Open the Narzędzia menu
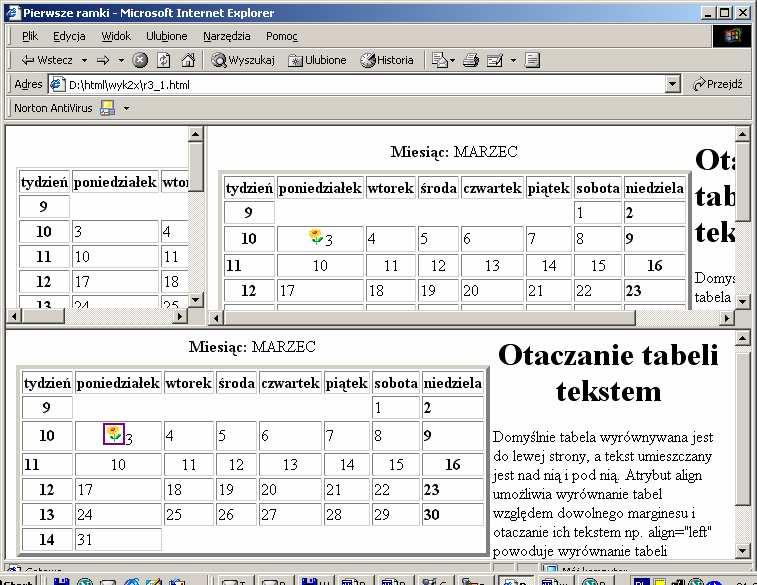Viewport: 757px width, 585px height. coord(226,36)
